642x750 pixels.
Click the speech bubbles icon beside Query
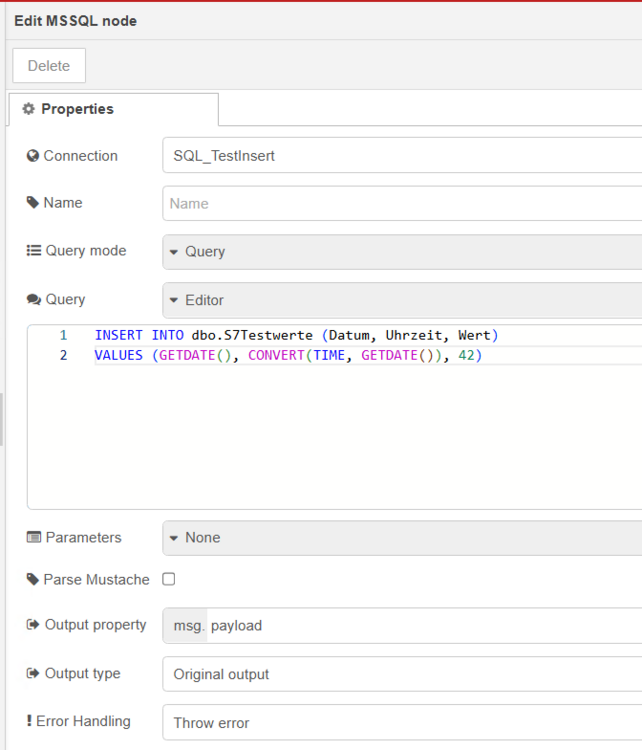pos(34,300)
